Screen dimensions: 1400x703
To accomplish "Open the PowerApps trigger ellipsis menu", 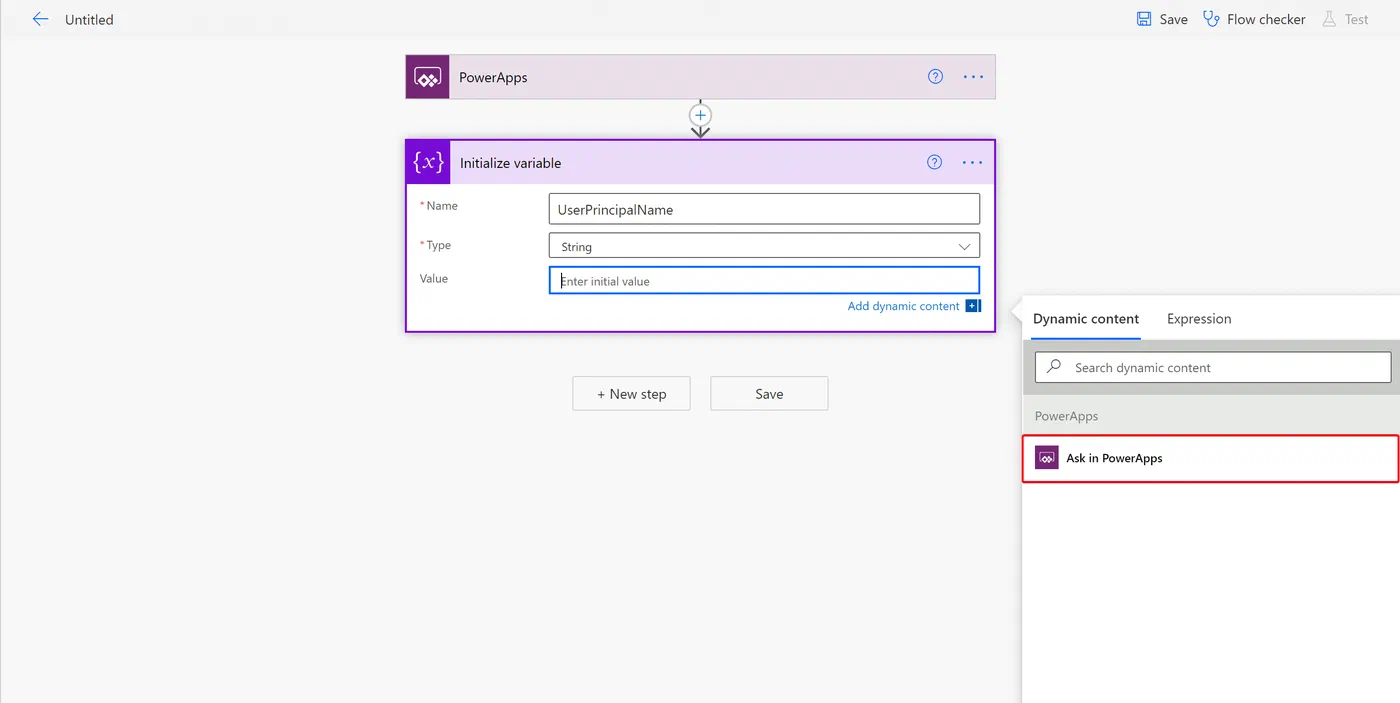I will coord(973,76).
